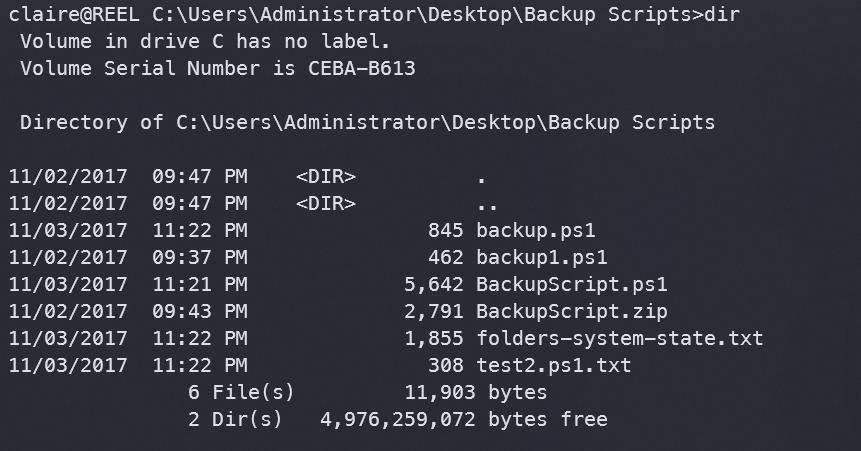Click the single-dot current directory entry
Screen dimensions: 861x451
coord(482,177)
